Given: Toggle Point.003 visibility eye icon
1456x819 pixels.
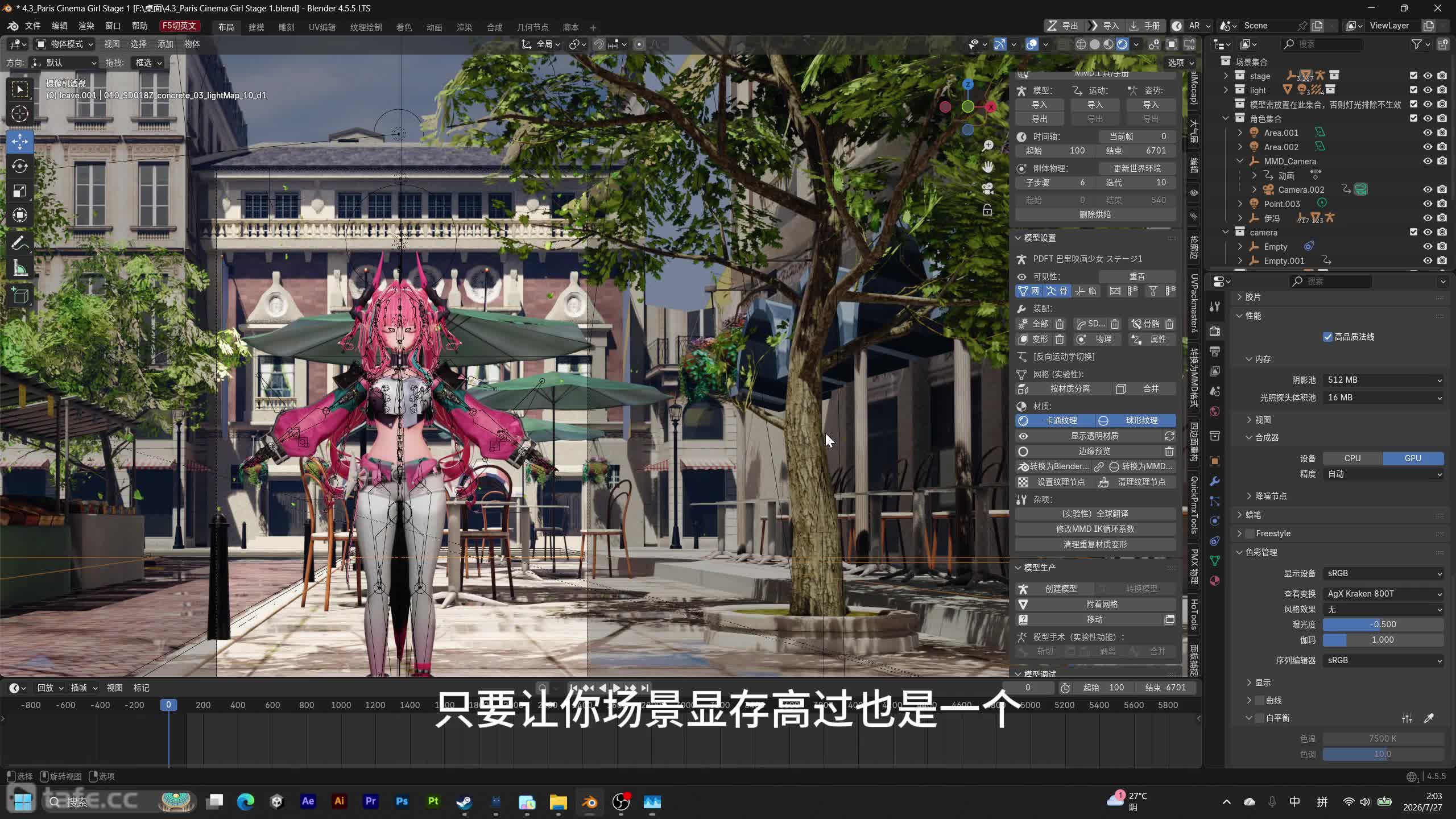Looking at the screenshot, I should (x=1428, y=204).
